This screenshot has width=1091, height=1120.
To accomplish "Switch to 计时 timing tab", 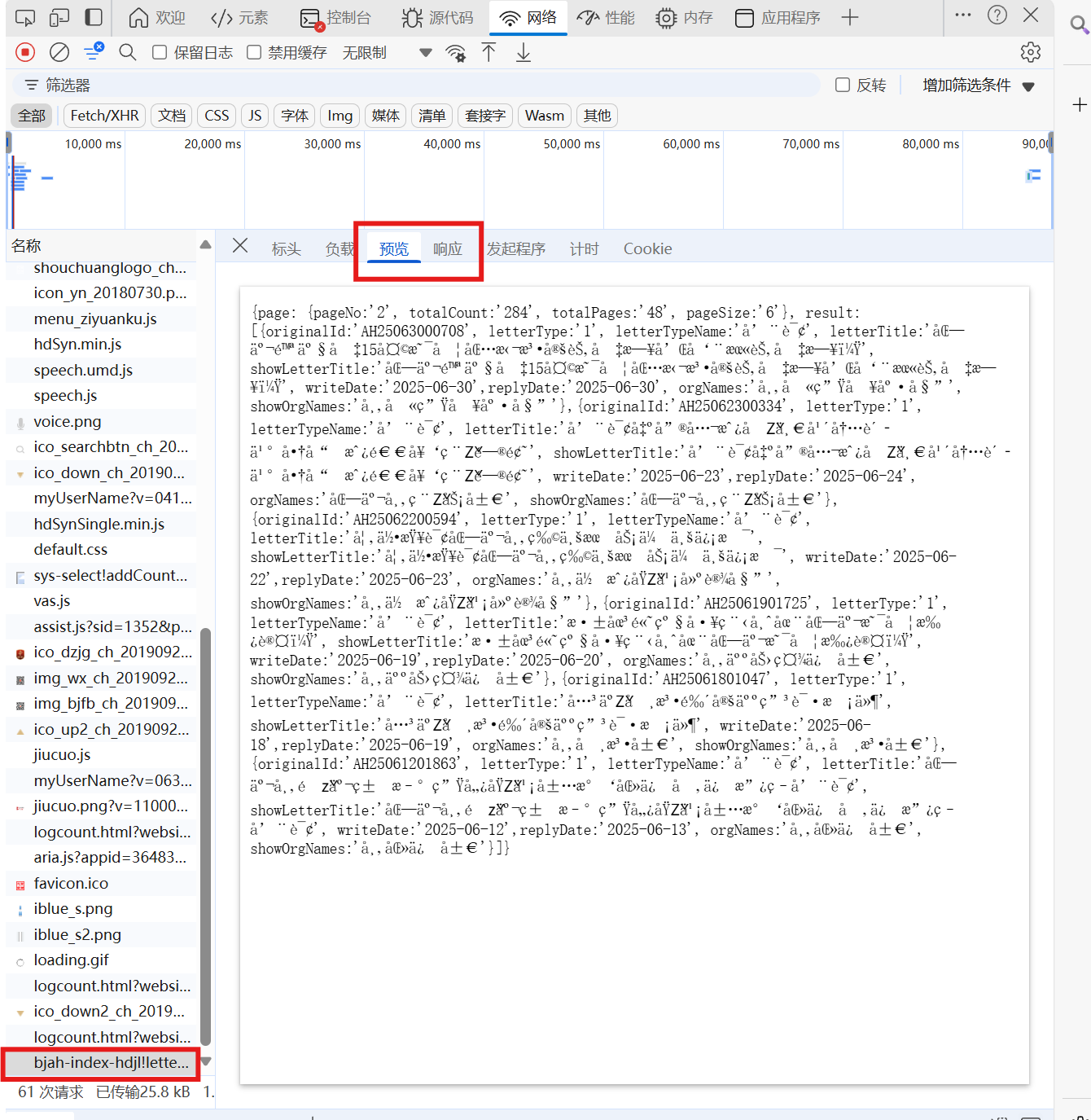I will click(584, 248).
